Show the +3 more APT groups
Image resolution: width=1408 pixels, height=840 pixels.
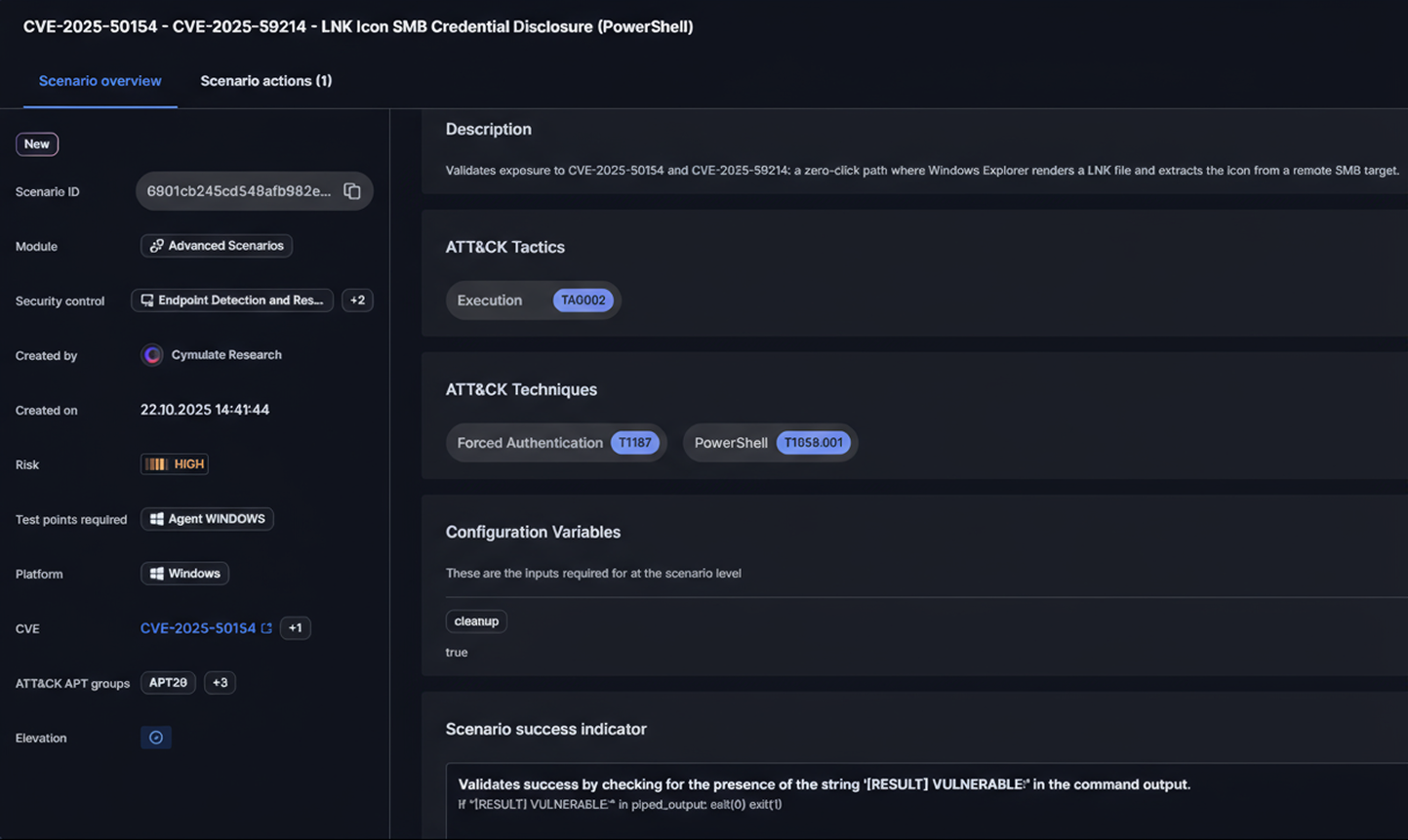[x=220, y=683]
